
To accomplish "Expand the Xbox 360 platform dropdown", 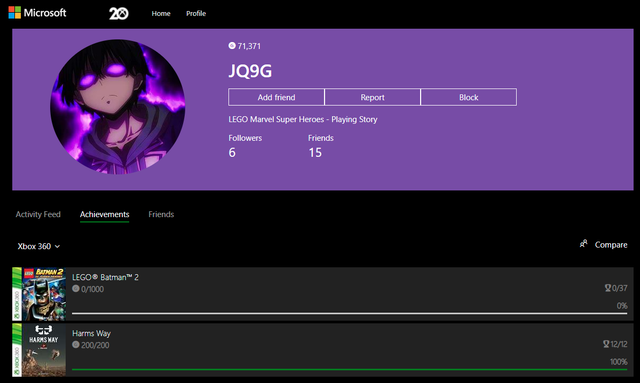I will [x=39, y=246].
